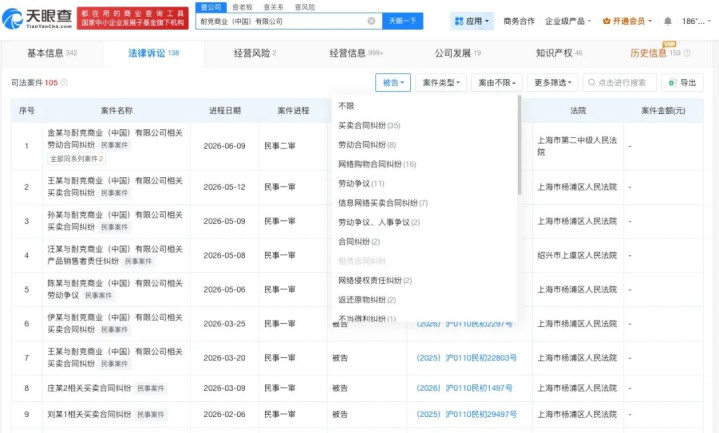
Task: Expand the 应用 menu
Action: [x=472, y=21]
